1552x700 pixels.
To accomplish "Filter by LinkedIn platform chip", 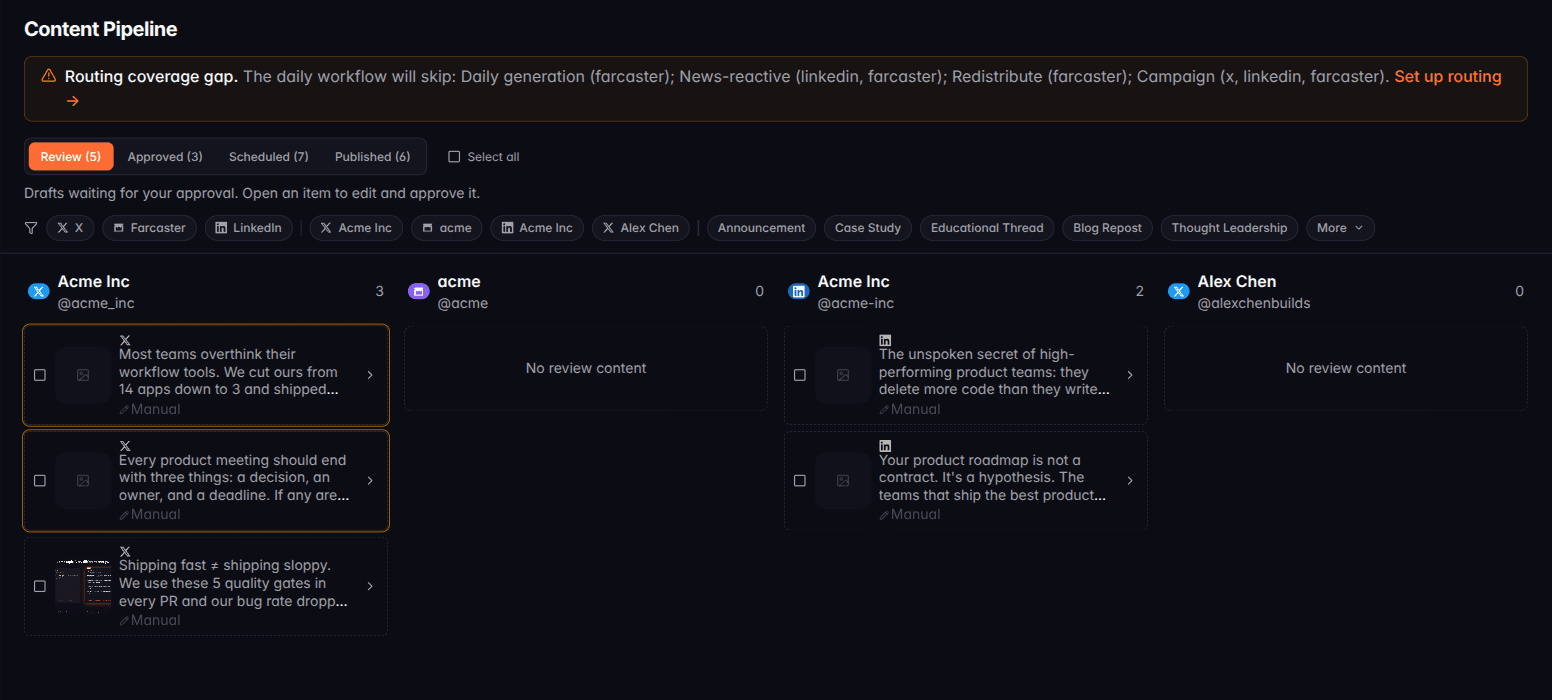I will (x=249, y=228).
